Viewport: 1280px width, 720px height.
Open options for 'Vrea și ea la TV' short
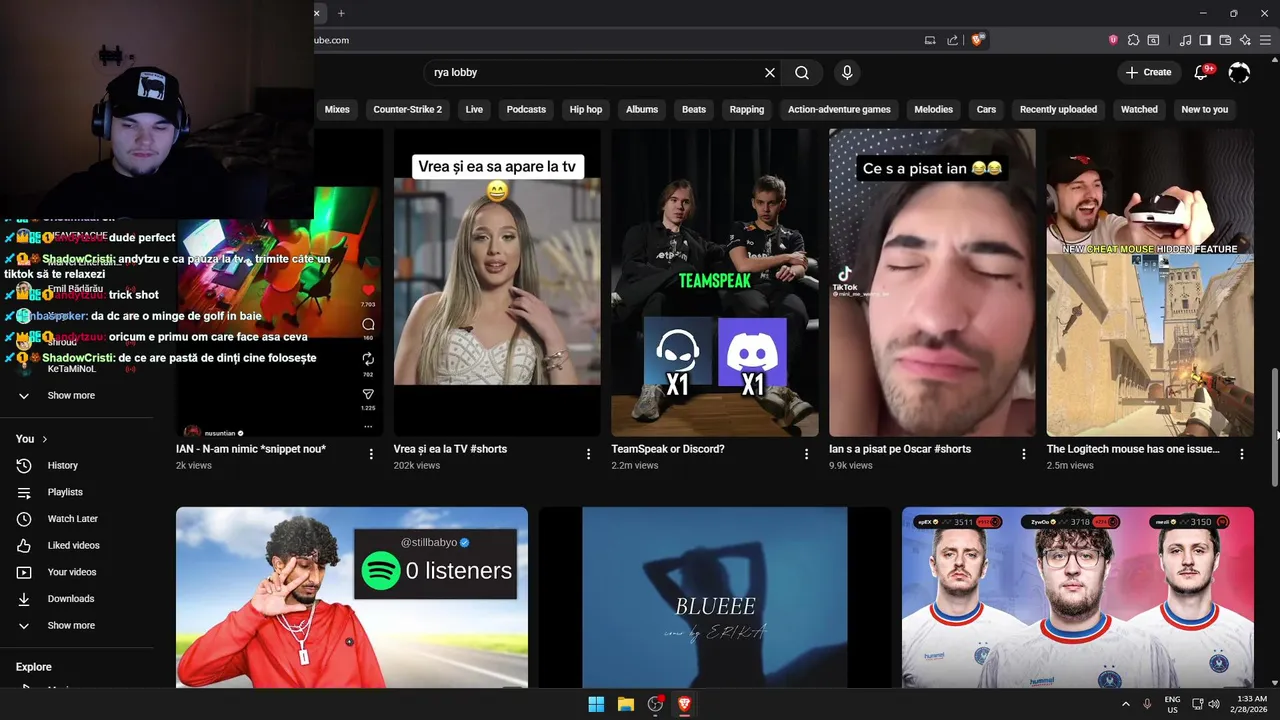(x=589, y=454)
